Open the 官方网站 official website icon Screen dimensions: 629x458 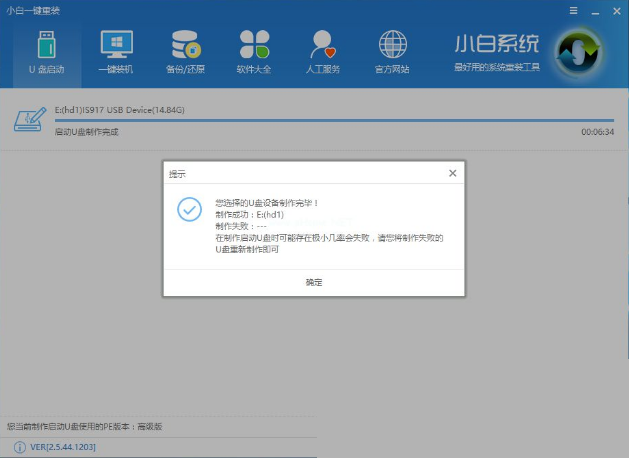[x=392, y=51]
